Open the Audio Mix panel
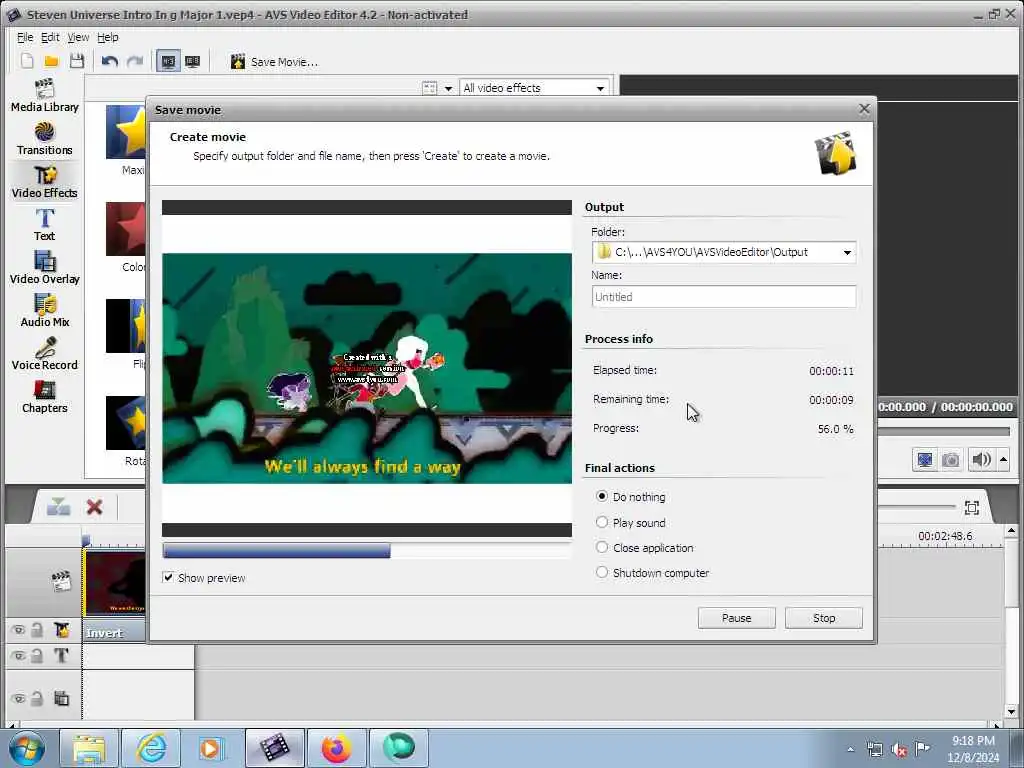 coord(44,311)
